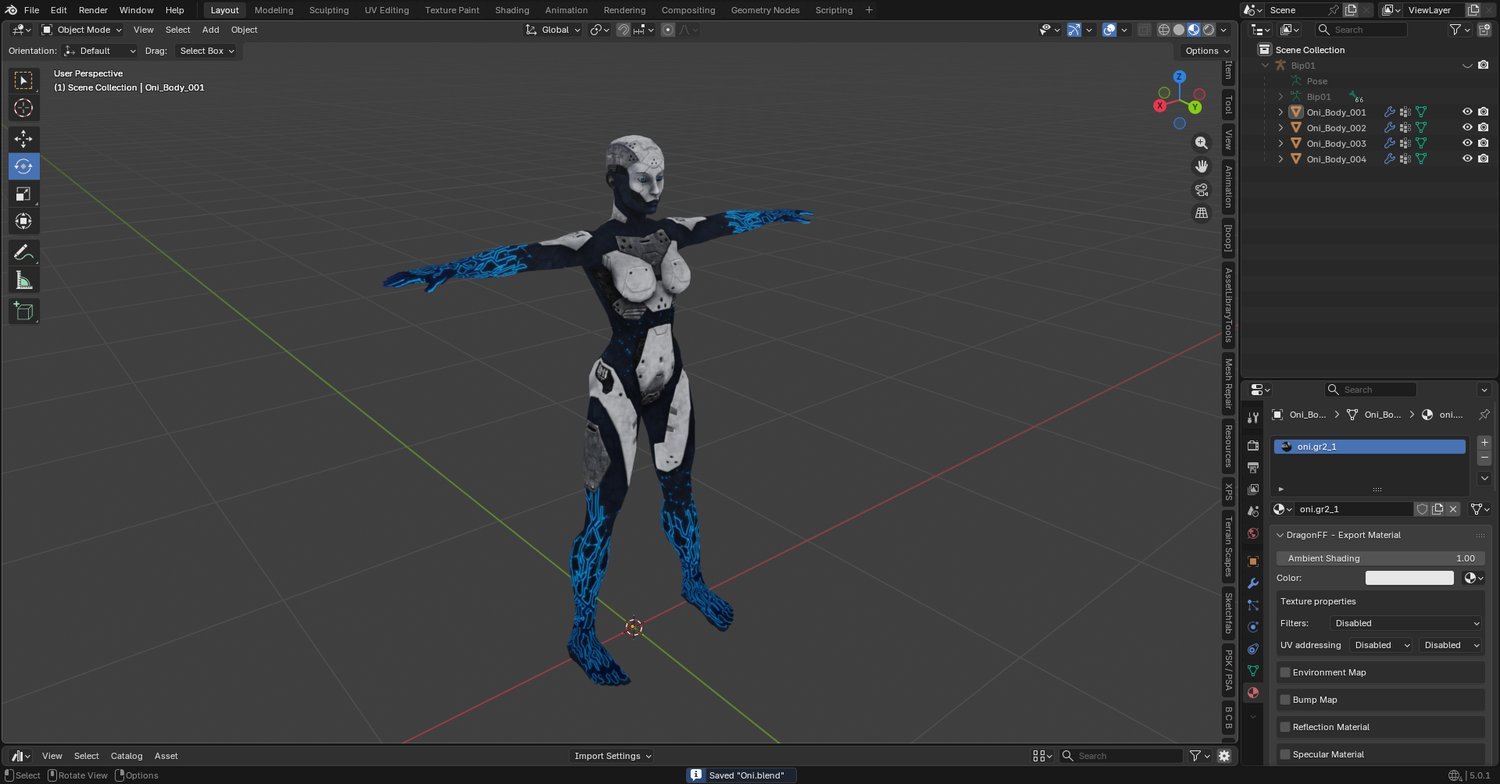Image resolution: width=1500 pixels, height=784 pixels.
Task: Activate the Rotate tool
Action: click(x=23, y=166)
